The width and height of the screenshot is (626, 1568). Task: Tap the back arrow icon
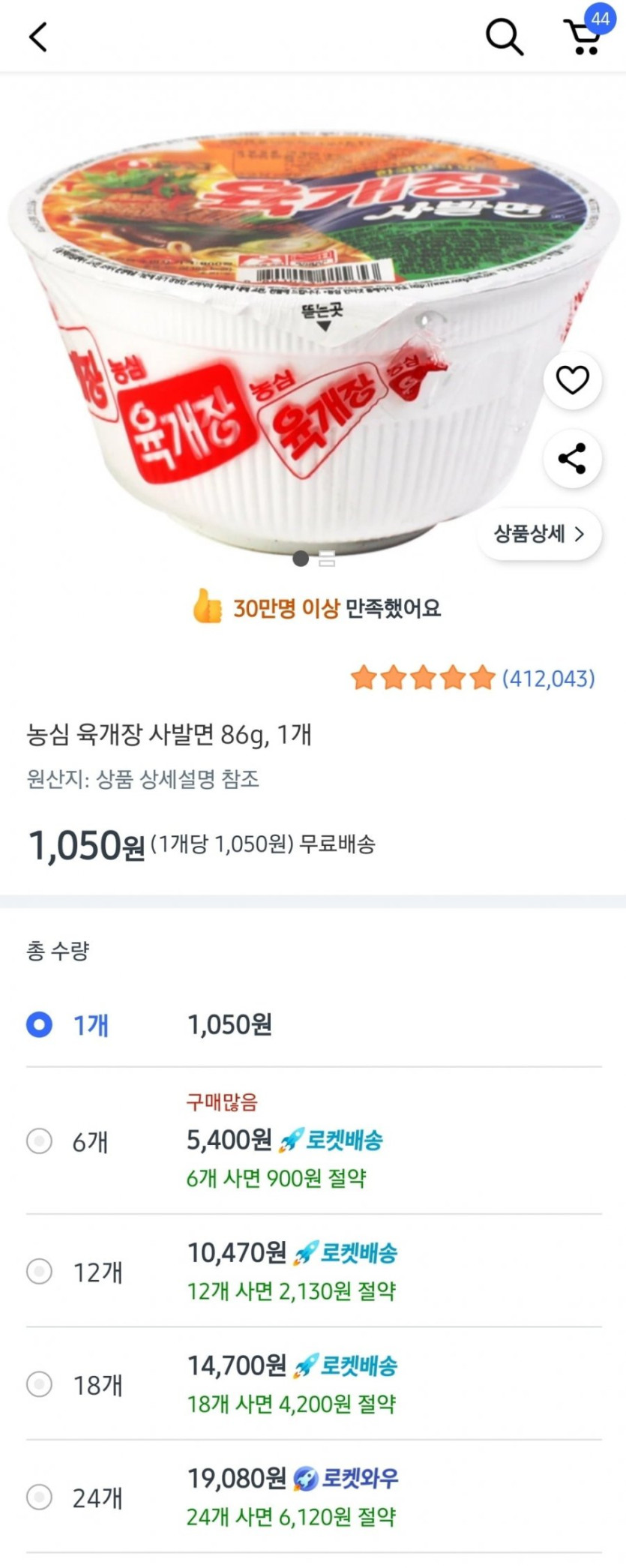[38, 36]
